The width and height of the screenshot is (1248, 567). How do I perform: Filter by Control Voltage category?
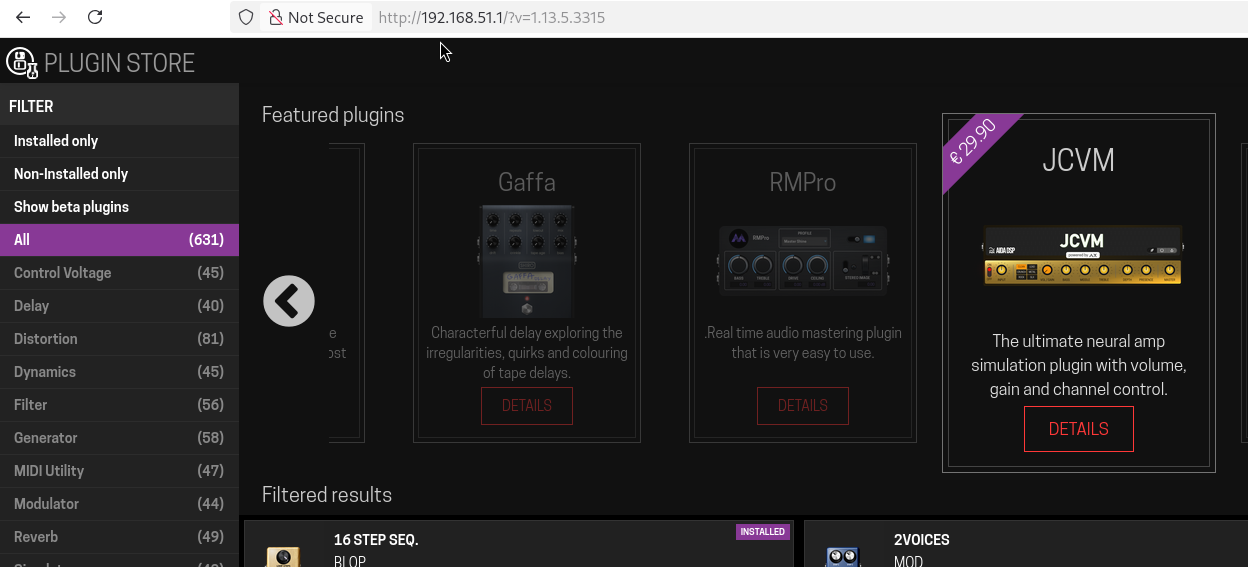[x=119, y=273]
